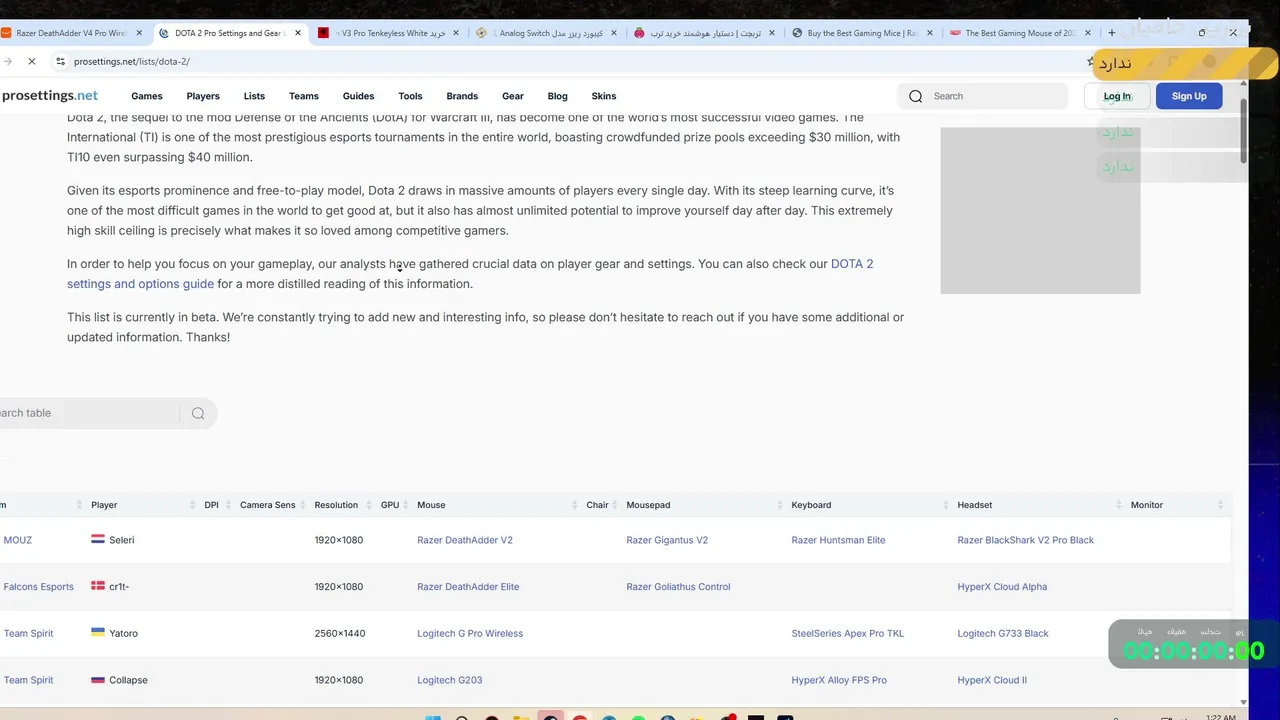
Task: Sort table by Headset column
Action: [975, 505]
